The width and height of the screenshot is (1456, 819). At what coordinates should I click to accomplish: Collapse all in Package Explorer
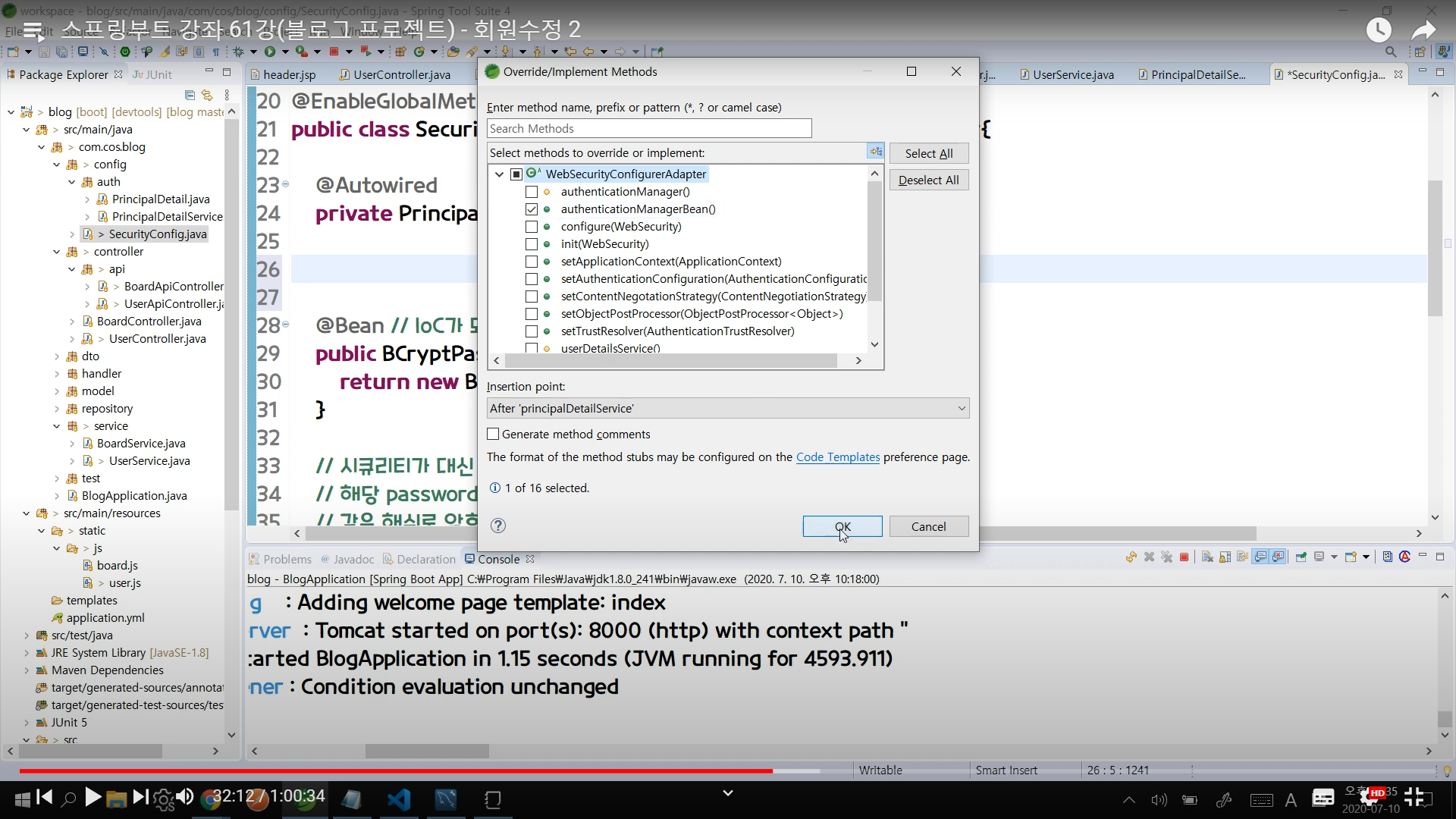[190, 95]
